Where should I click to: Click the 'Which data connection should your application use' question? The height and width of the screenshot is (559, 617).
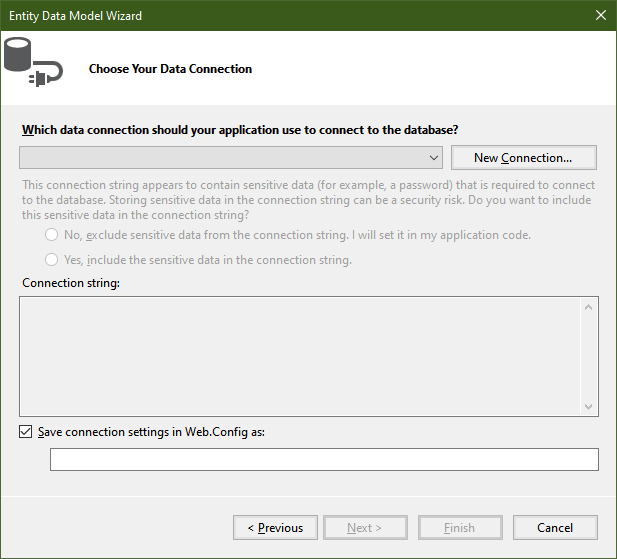240,130
